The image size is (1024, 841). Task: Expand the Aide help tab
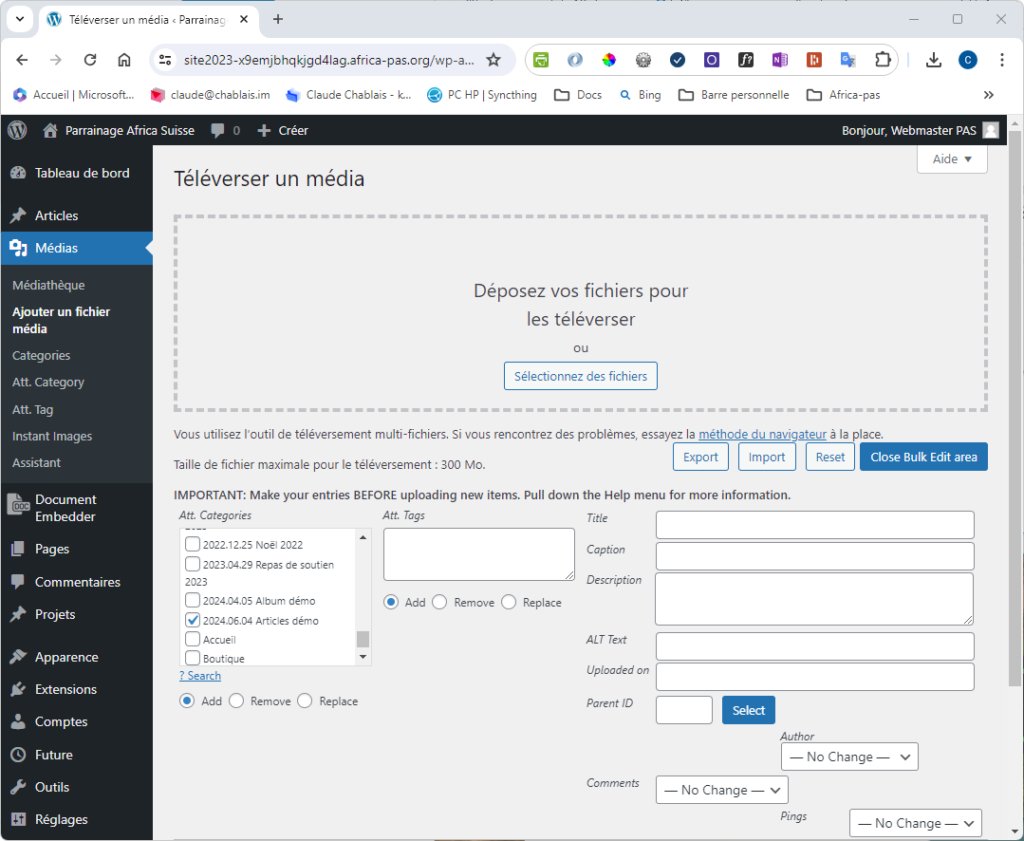click(x=951, y=159)
